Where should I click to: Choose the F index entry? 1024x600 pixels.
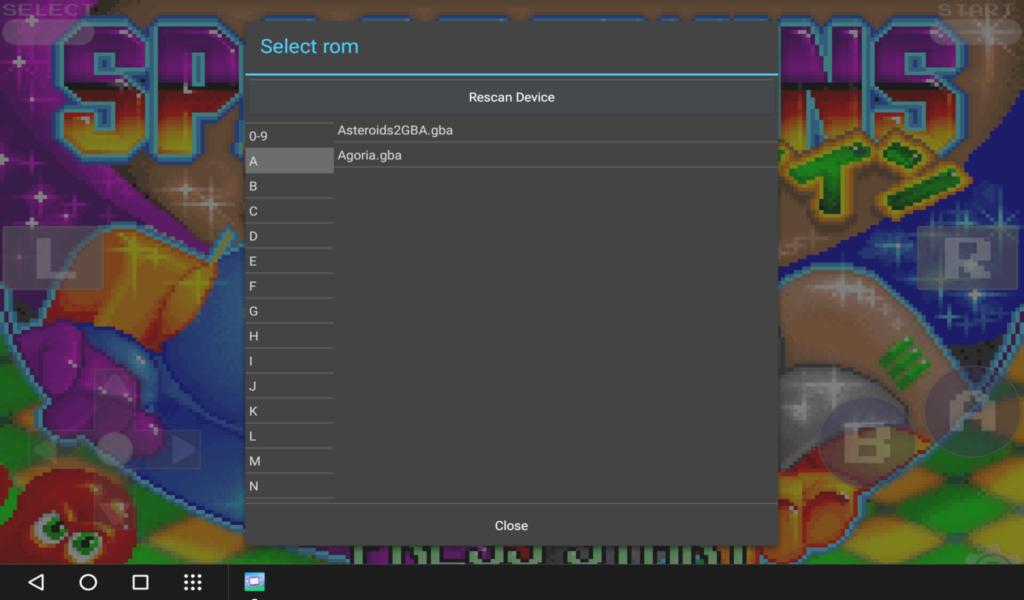pos(289,286)
